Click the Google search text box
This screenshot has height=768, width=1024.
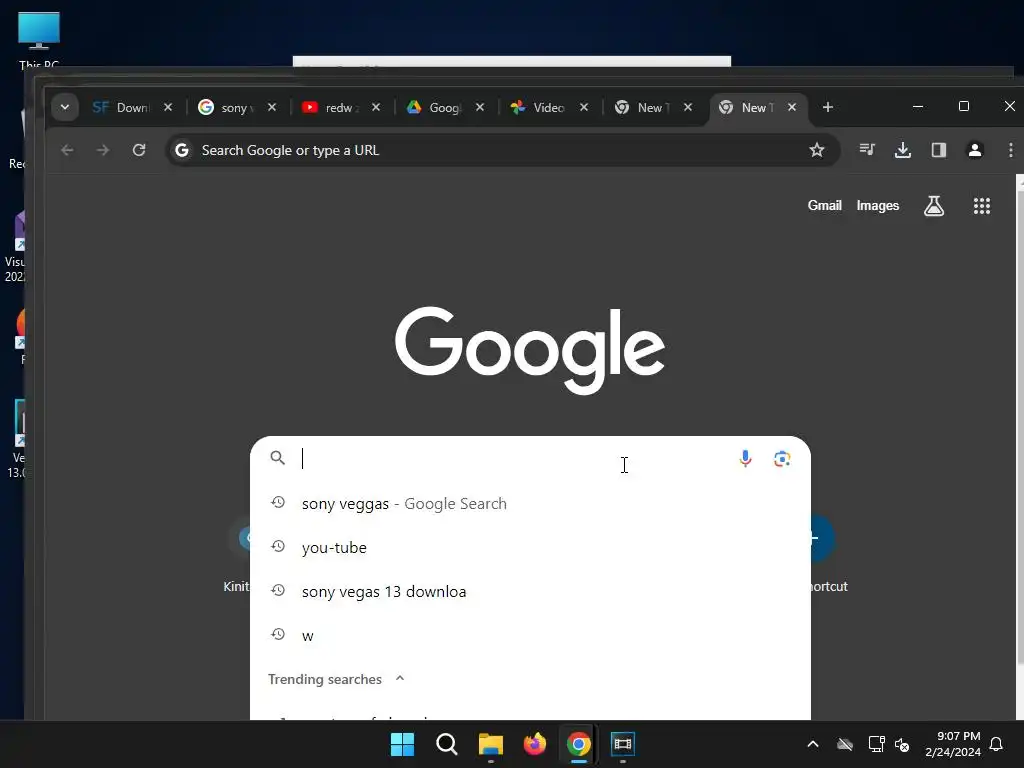pos(513,458)
